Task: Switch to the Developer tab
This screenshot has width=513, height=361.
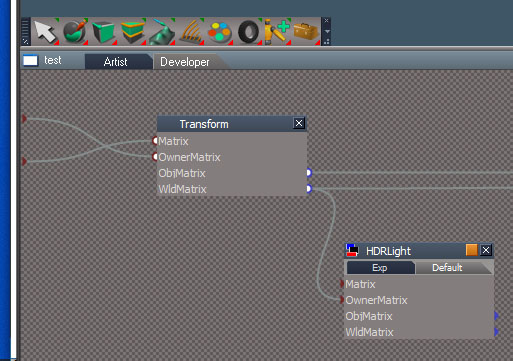Action: coord(185,62)
